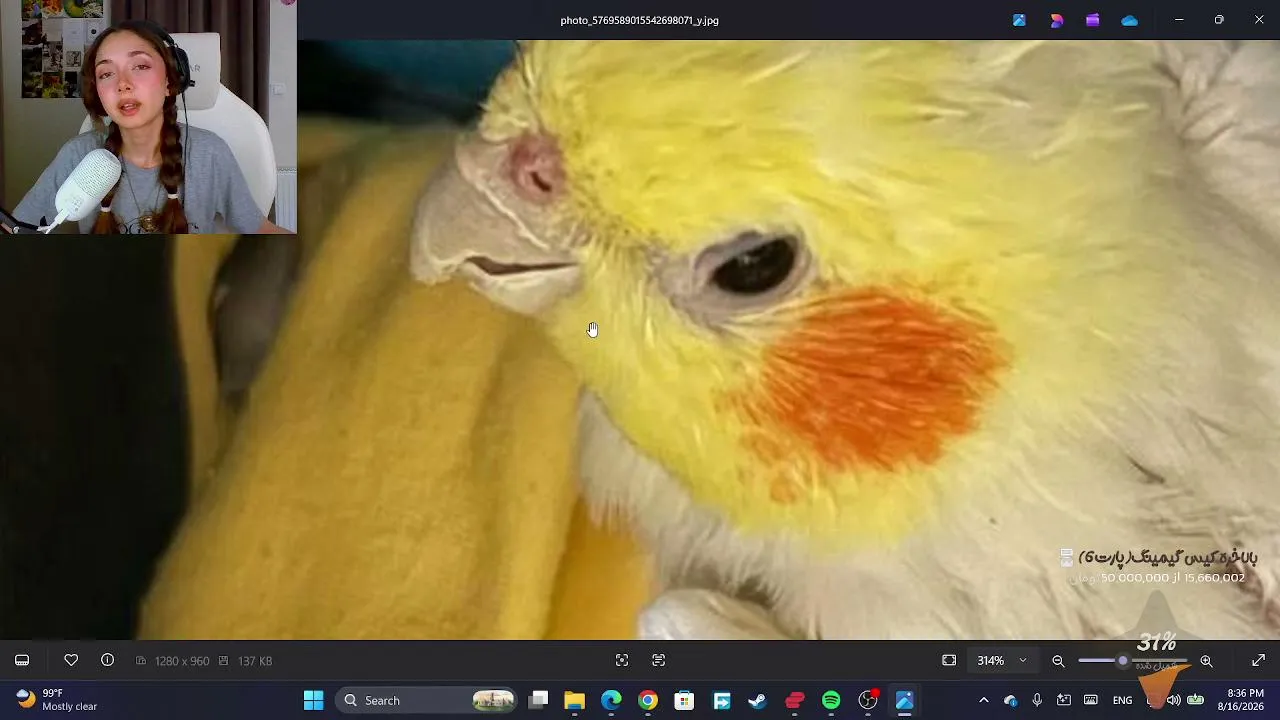This screenshot has height=720, width=1280.
Task: Minimize the Photos window
Action: tap(1179, 20)
